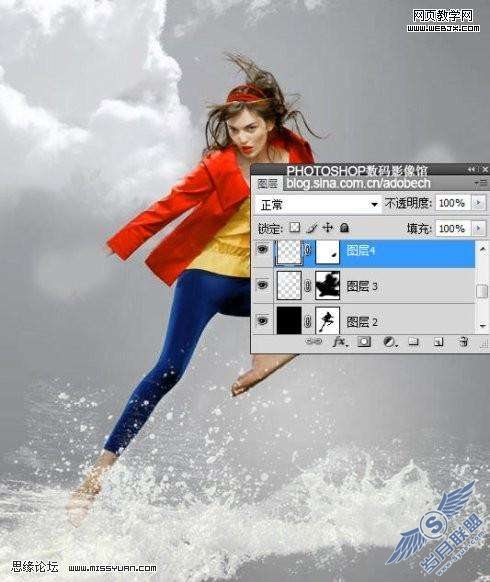Click the 填充 100% value field
The image size is (490, 582).
coord(453,228)
